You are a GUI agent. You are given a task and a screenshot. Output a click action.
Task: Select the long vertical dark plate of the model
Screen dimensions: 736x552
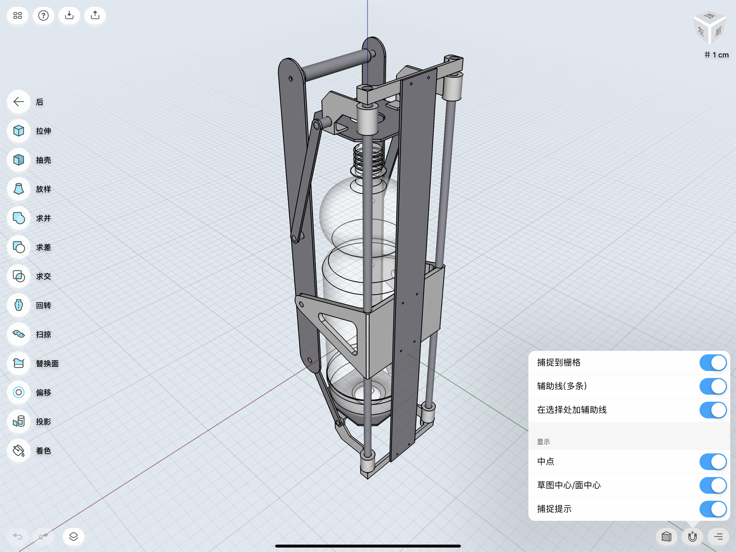(413, 263)
